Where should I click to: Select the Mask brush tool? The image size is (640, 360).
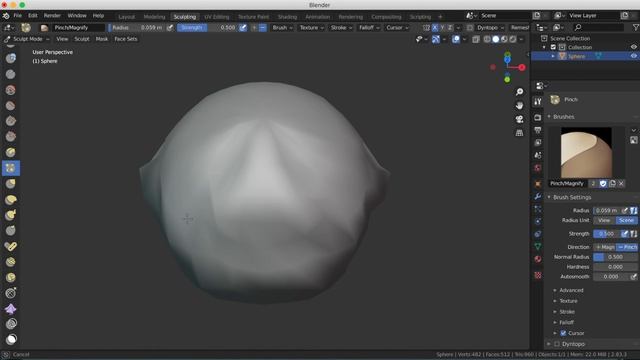tap(11, 339)
